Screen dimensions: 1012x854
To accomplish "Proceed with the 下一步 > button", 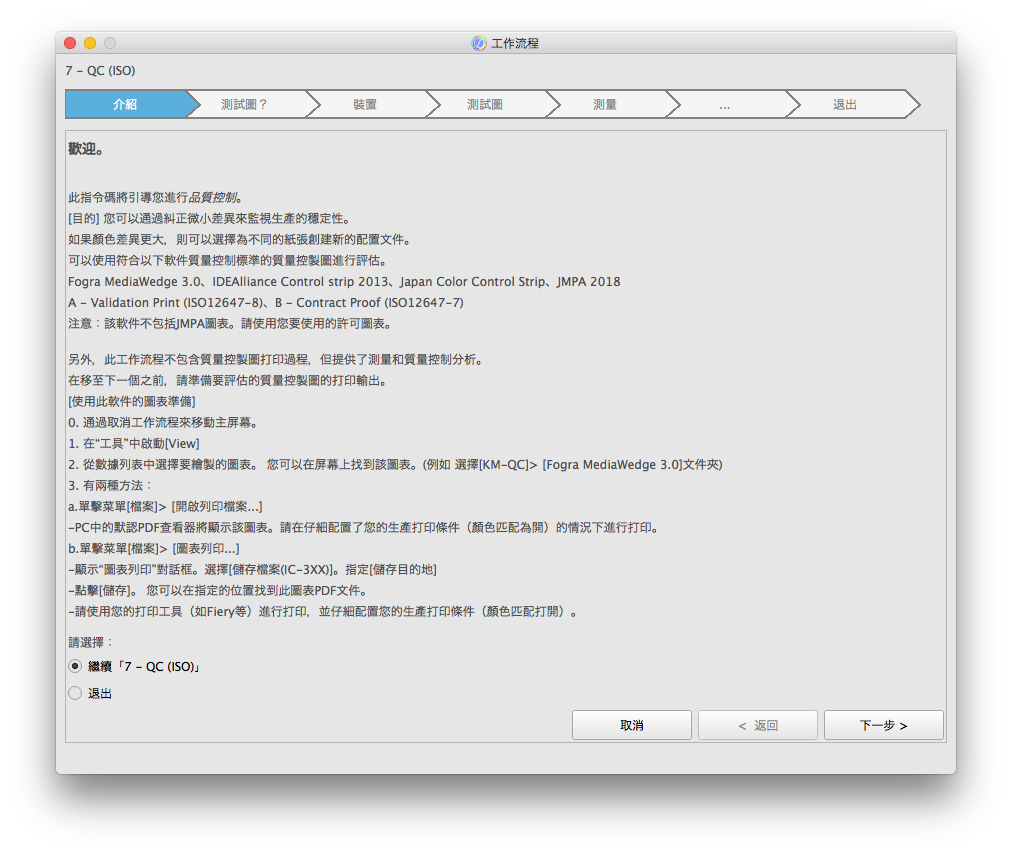I will coord(884,726).
